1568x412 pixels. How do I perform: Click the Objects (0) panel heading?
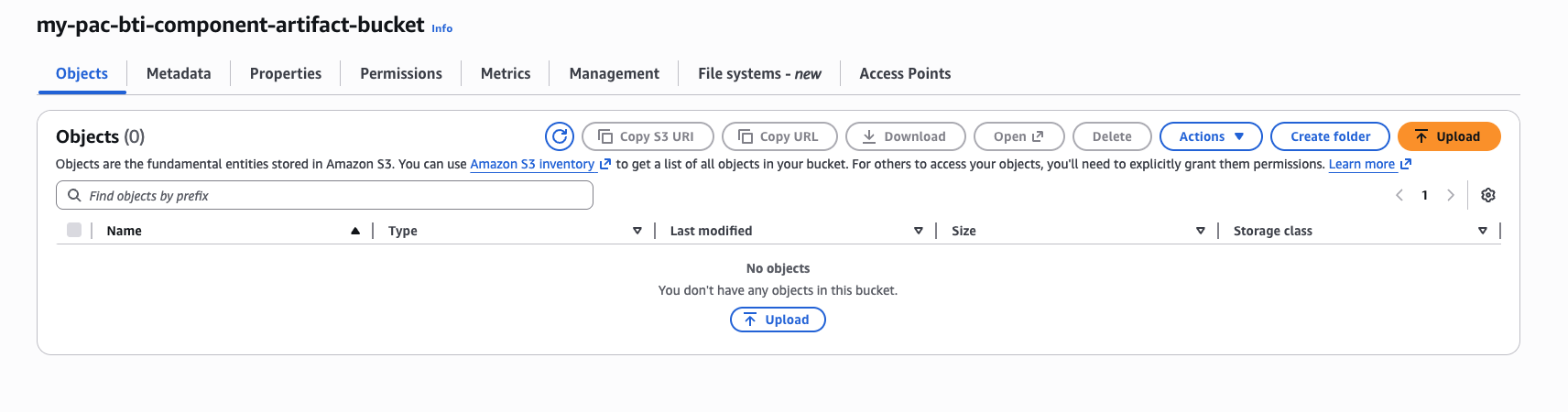click(x=100, y=136)
